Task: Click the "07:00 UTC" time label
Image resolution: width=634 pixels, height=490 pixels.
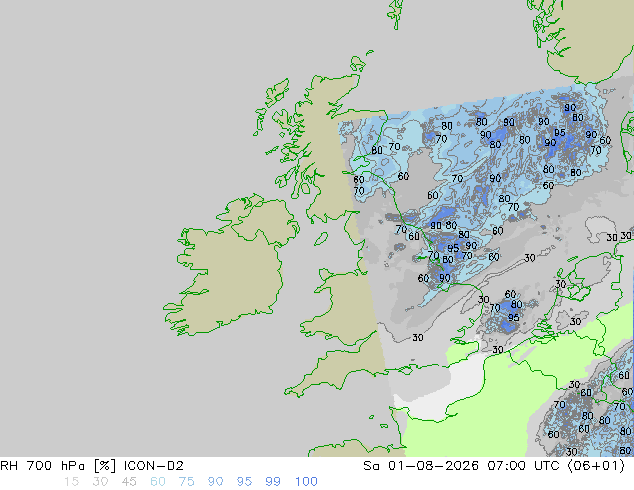Action: pos(523,466)
